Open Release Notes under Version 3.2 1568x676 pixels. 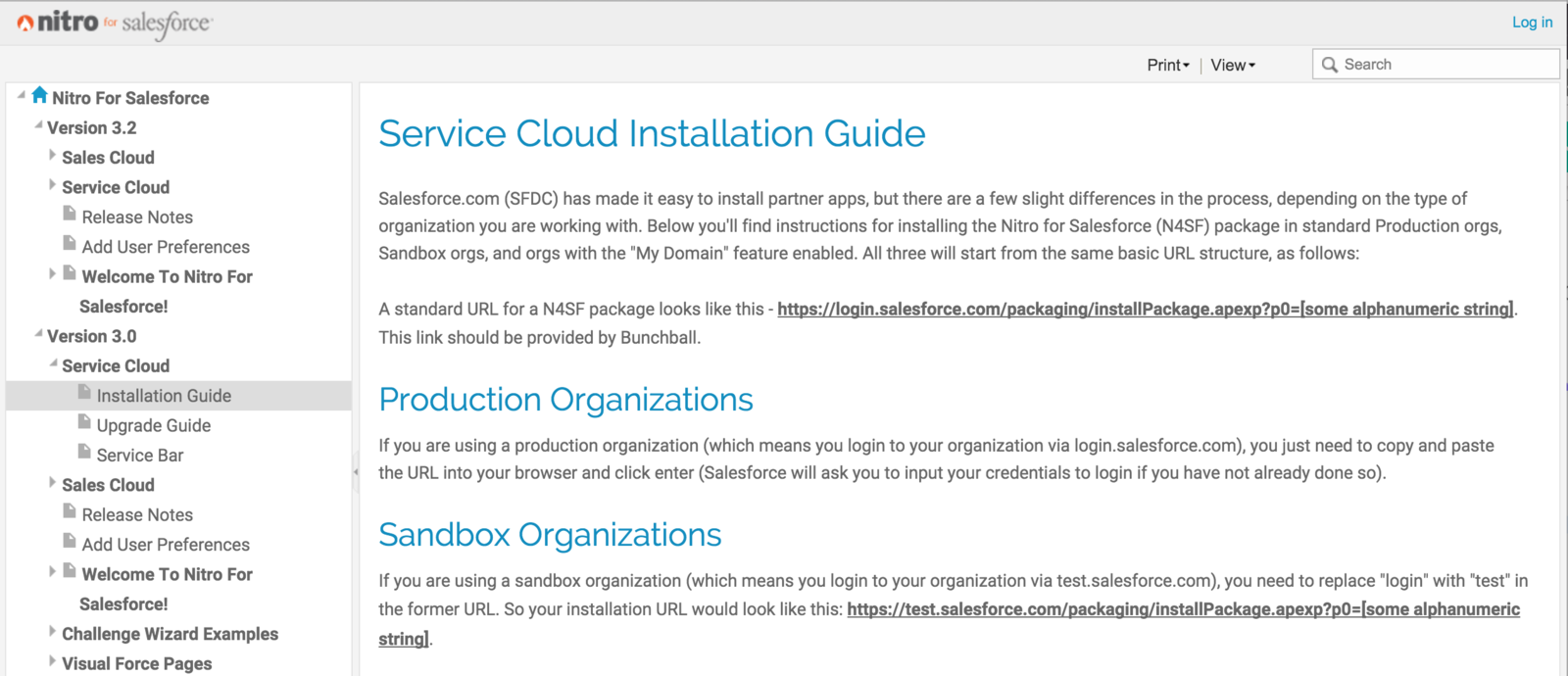pyautogui.click(x=137, y=217)
